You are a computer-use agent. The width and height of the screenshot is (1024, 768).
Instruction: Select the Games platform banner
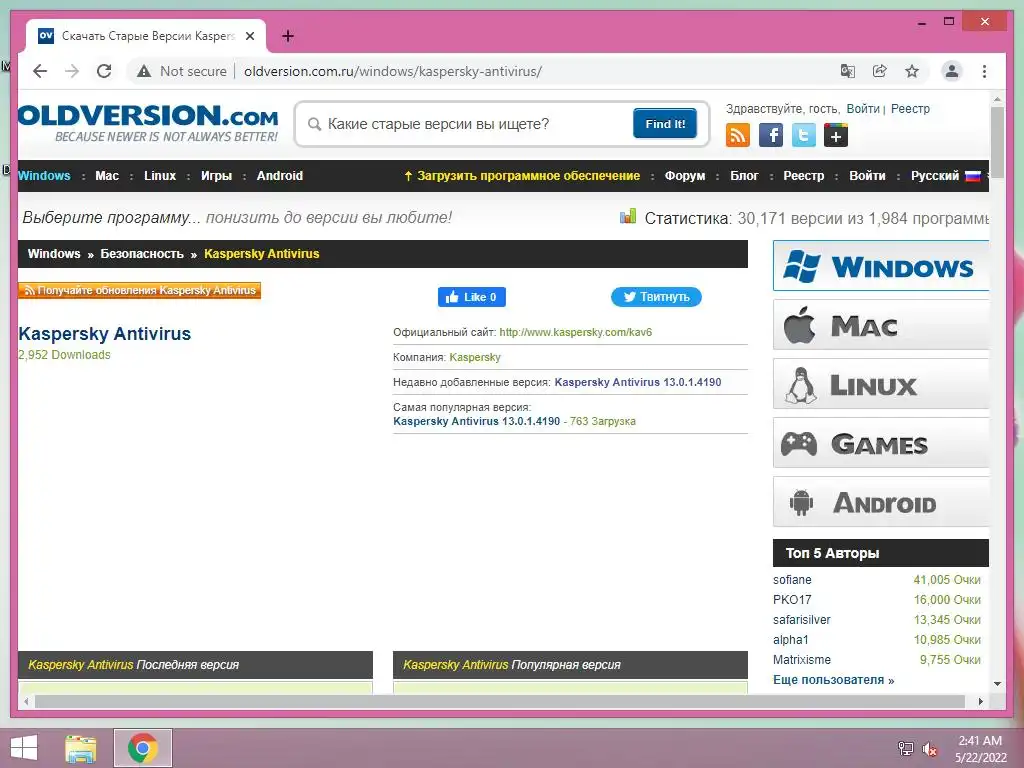click(x=881, y=443)
